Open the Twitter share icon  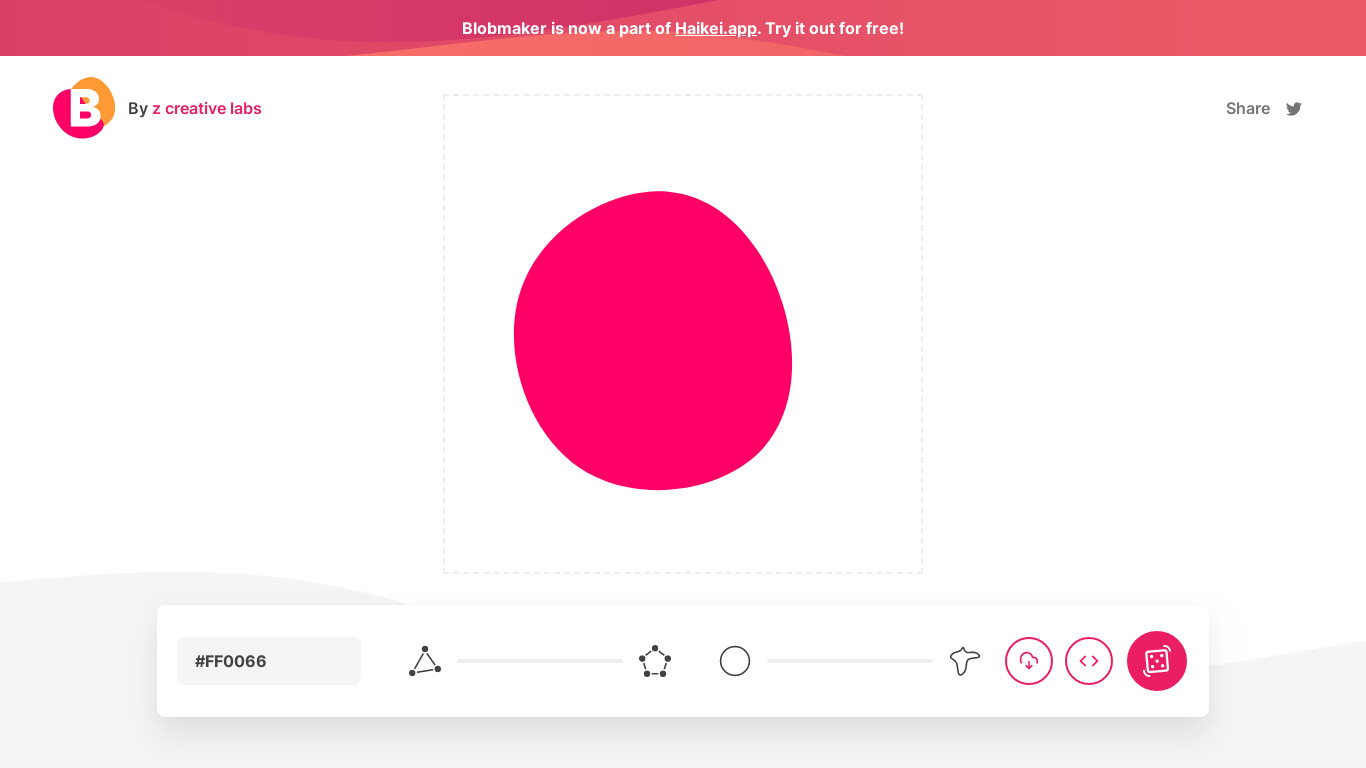[1294, 109]
